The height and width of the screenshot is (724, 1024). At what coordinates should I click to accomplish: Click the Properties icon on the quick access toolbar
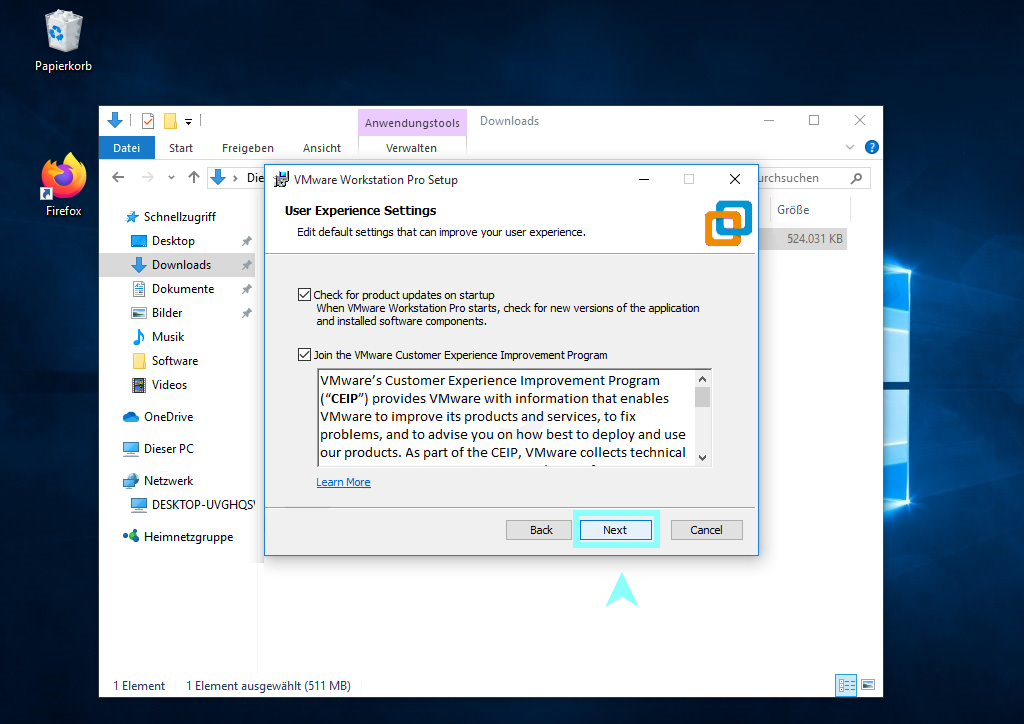click(x=147, y=120)
